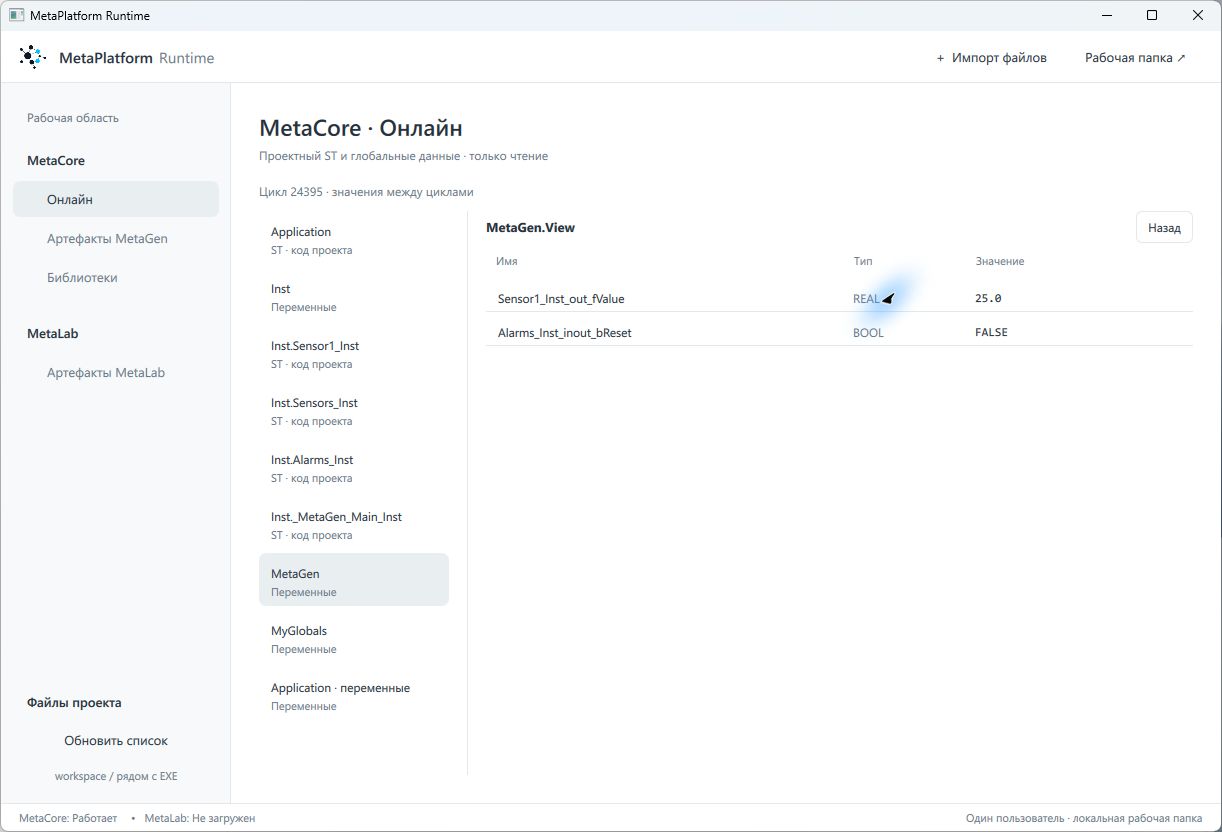This screenshot has width=1222, height=832.
Task: Click the BOOL type cell
Action: (x=868, y=332)
